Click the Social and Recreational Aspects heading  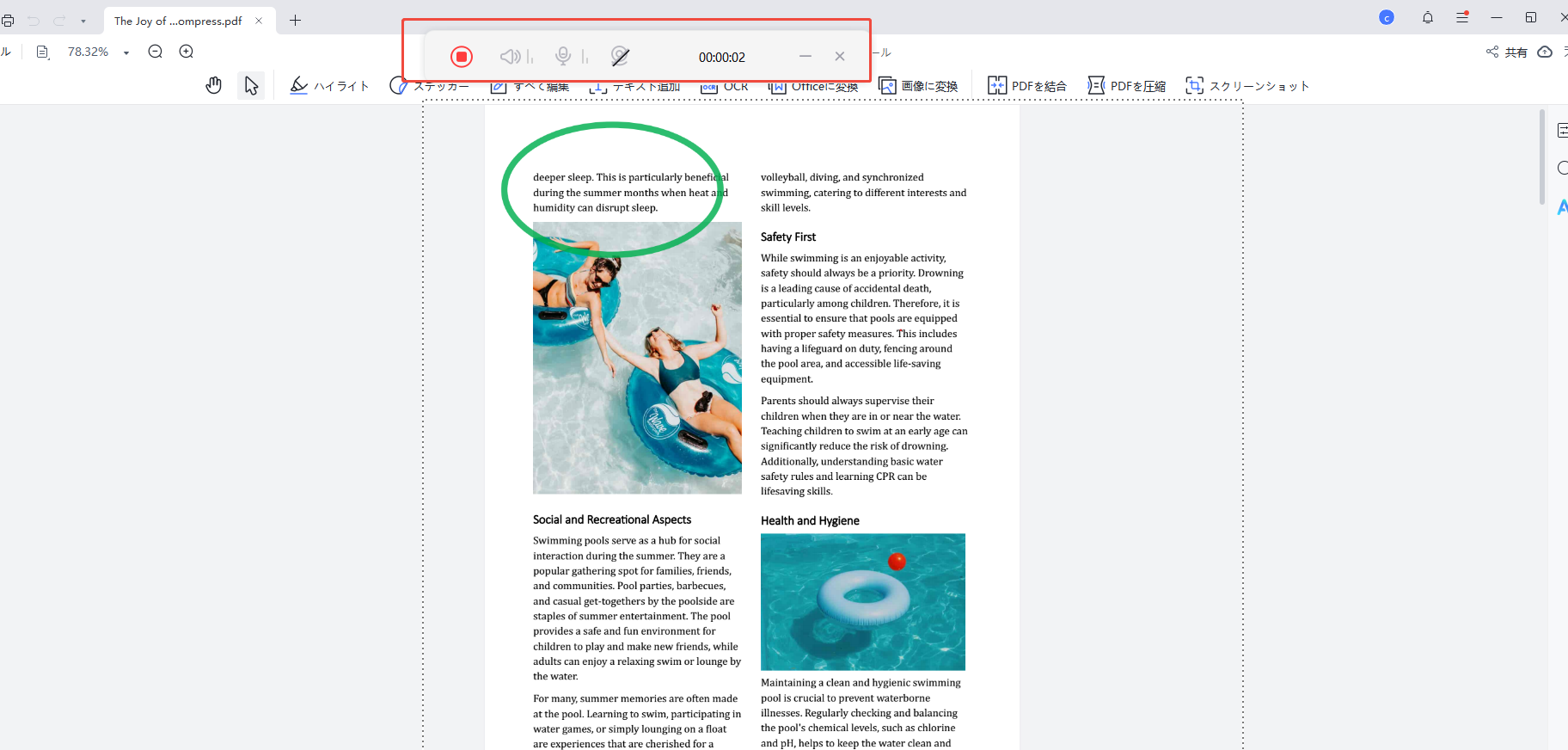pos(612,519)
